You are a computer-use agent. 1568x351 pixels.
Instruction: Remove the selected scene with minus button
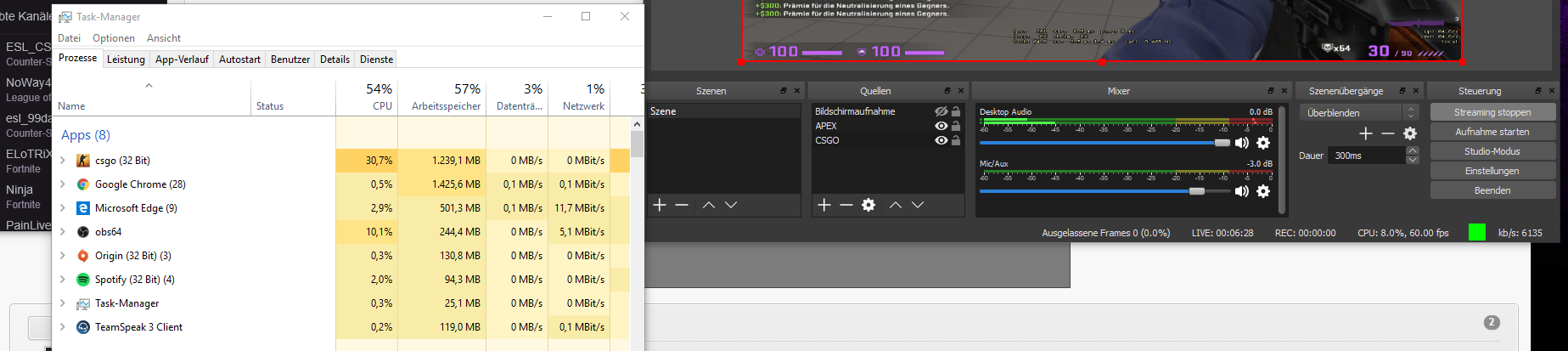pyautogui.click(x=682, y=205)
